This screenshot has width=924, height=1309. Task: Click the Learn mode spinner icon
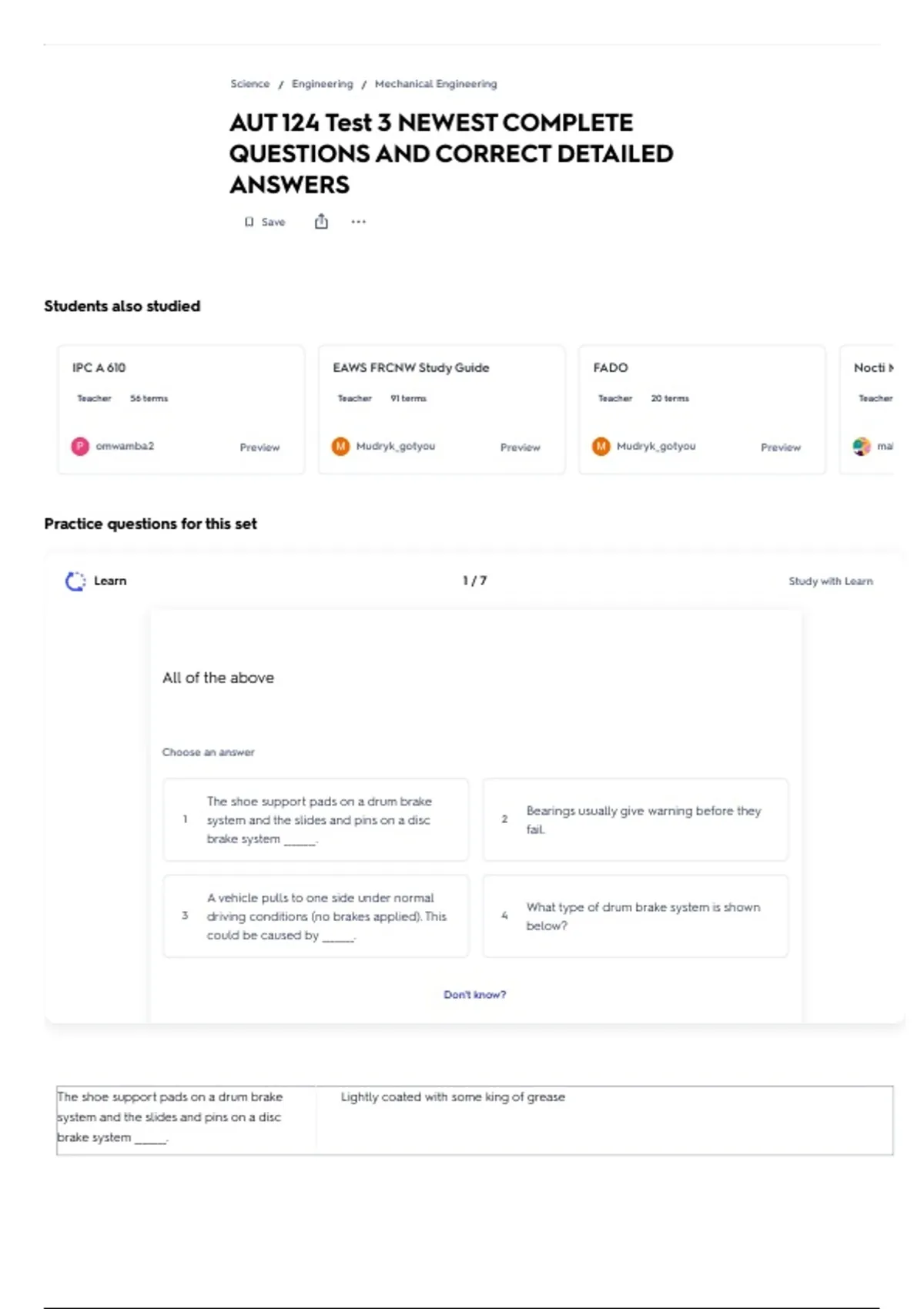(75, 581)
